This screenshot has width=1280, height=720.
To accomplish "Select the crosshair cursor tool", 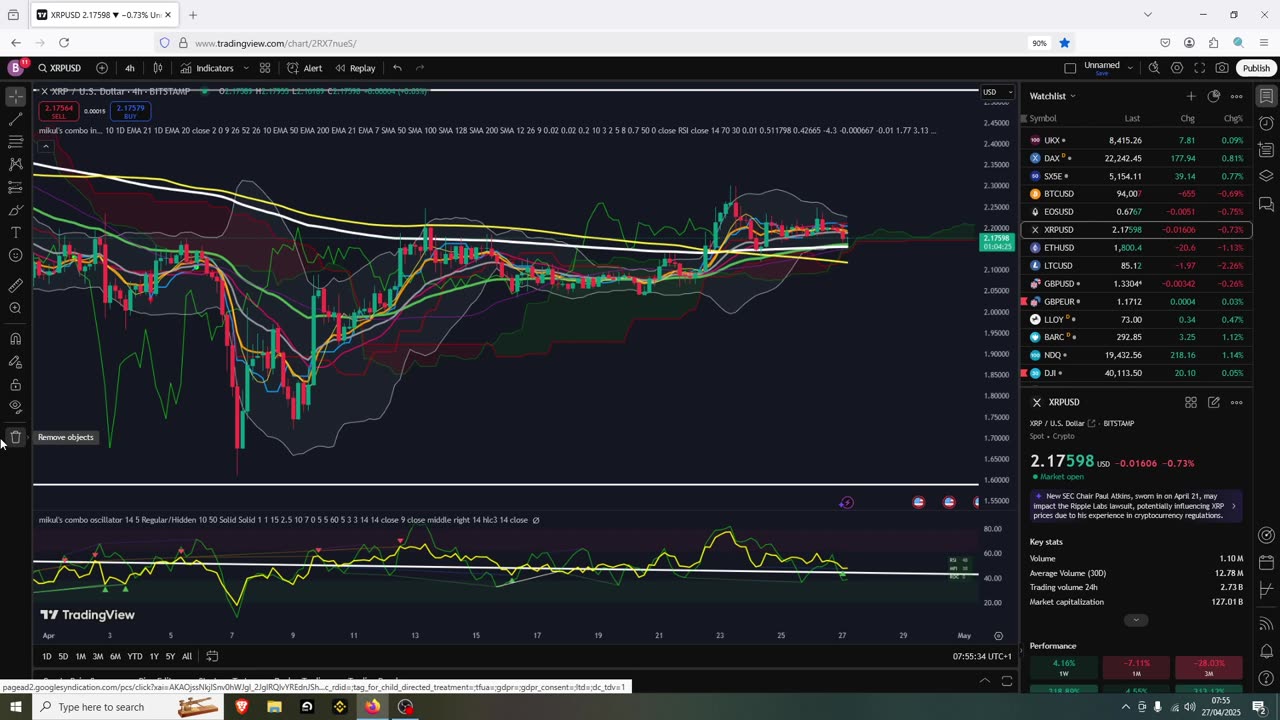I will 15,97.
